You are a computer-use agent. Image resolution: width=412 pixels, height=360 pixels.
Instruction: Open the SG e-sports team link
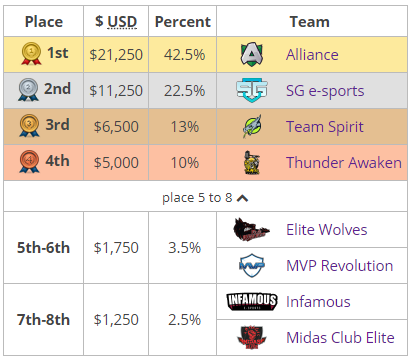(x=325, y=91)
